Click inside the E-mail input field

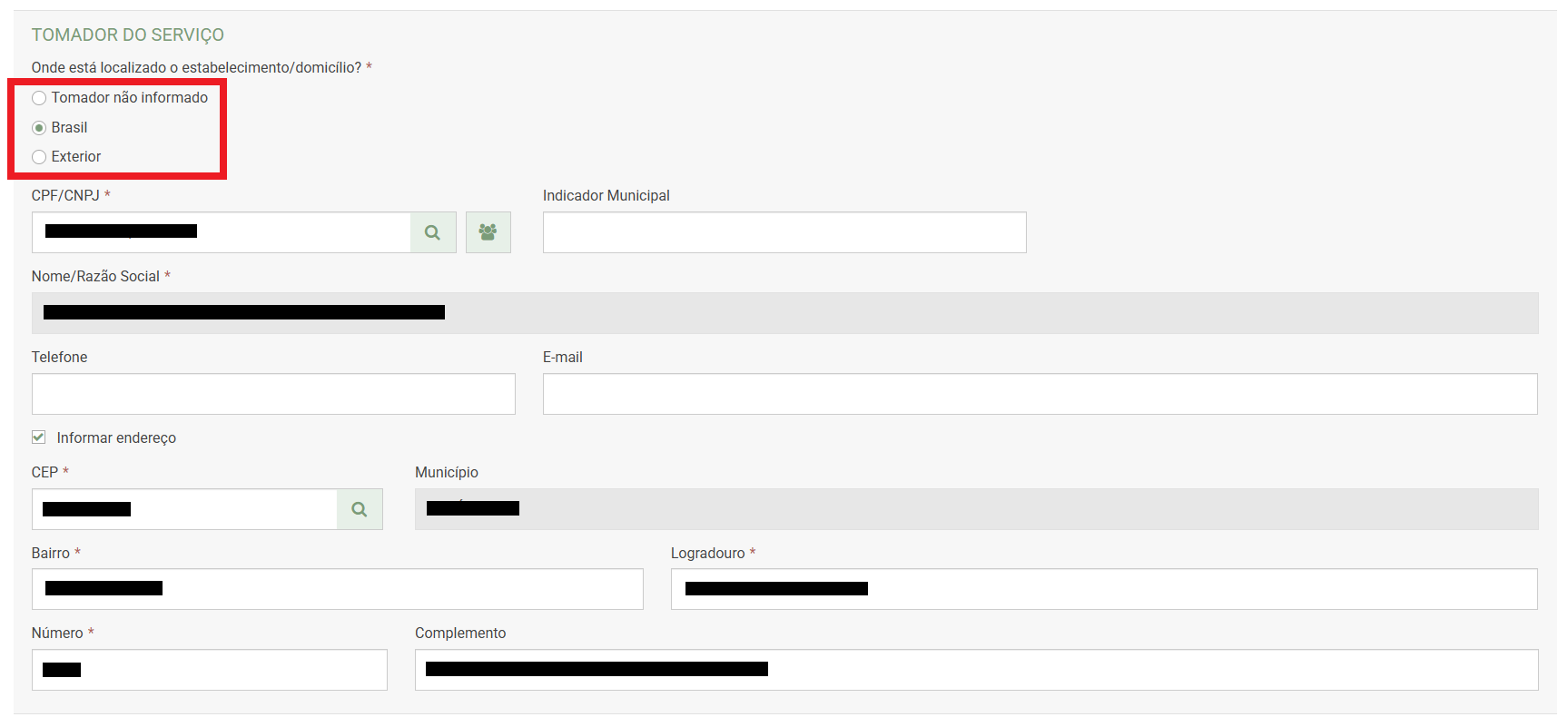[1040, 394]
